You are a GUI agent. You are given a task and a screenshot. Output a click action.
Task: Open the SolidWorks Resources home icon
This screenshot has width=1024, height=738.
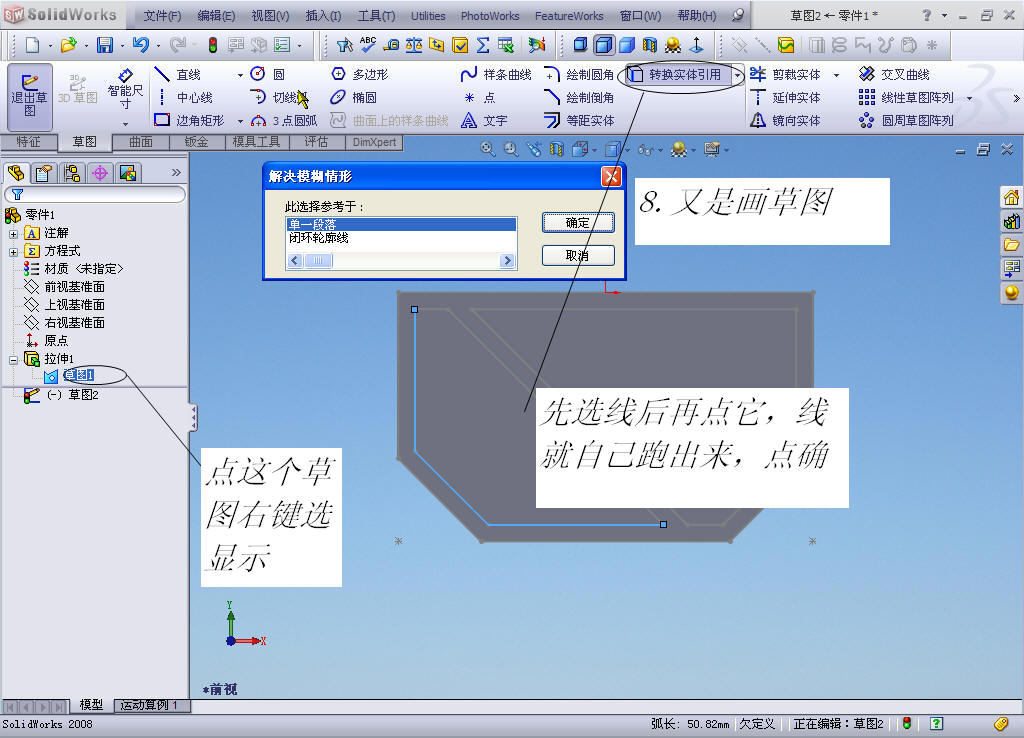(1011, 197)
